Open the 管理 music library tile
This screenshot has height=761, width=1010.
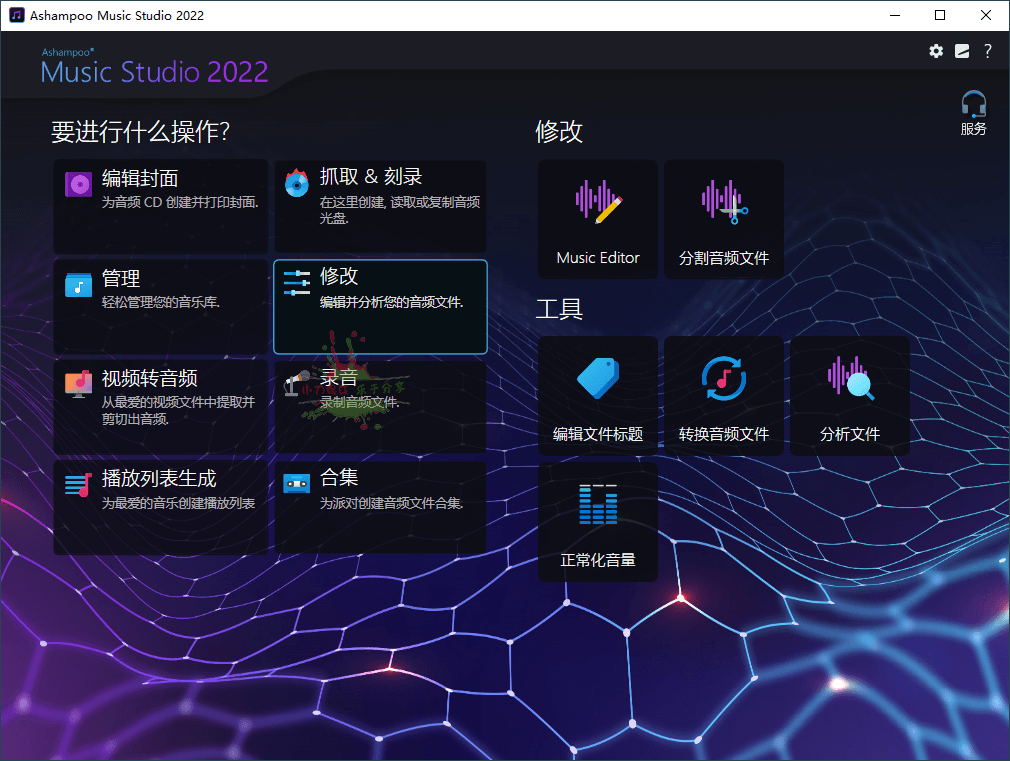coord(160,306)
